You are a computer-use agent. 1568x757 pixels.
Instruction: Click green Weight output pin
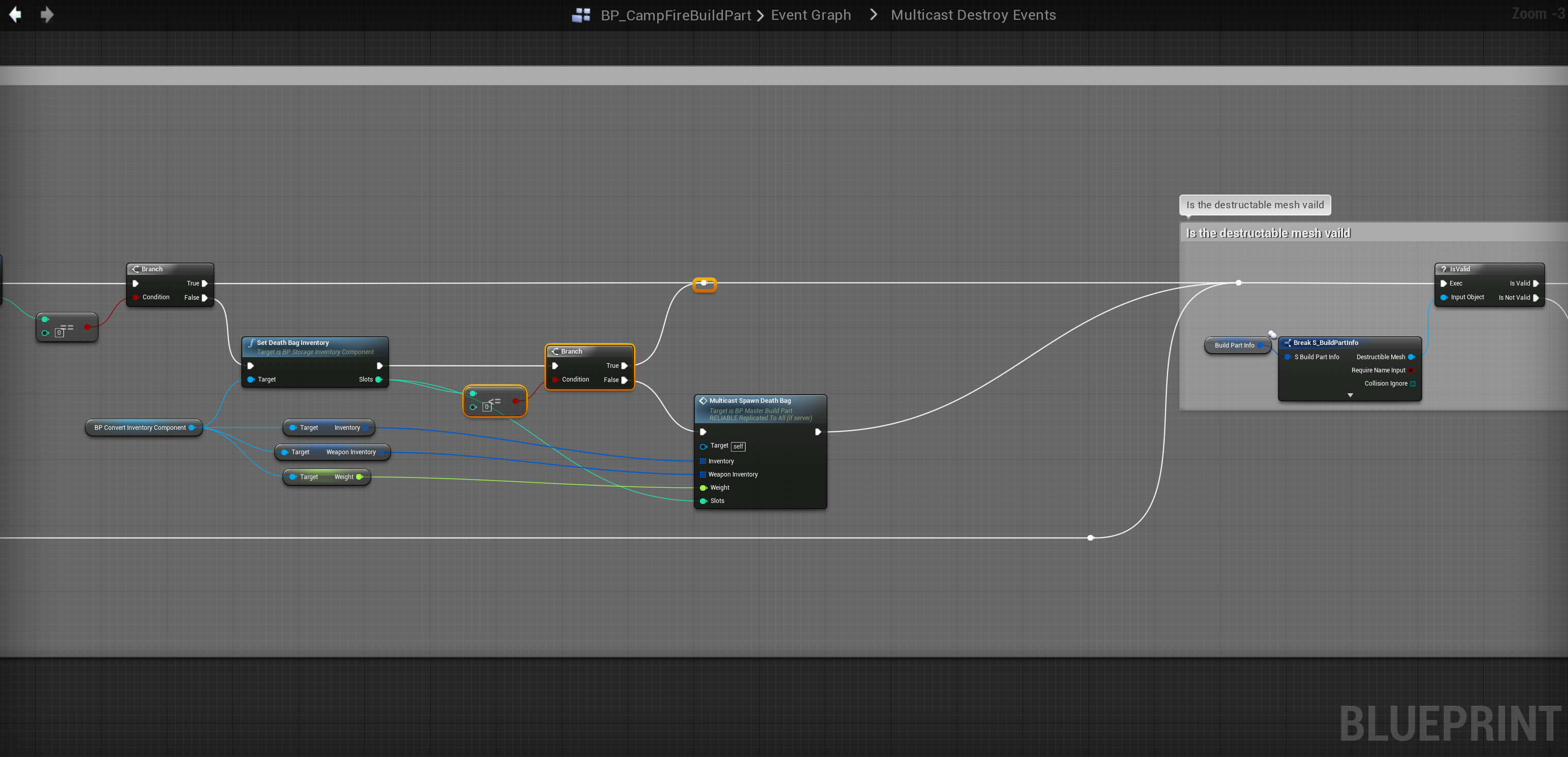click(359, 477)
